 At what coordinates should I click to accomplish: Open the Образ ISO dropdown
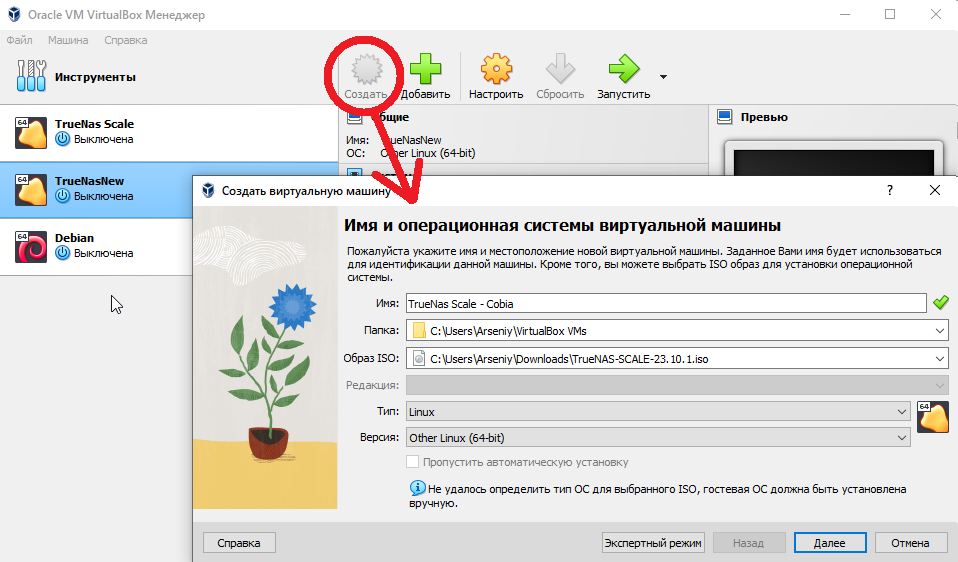click(x=940, y=359)
